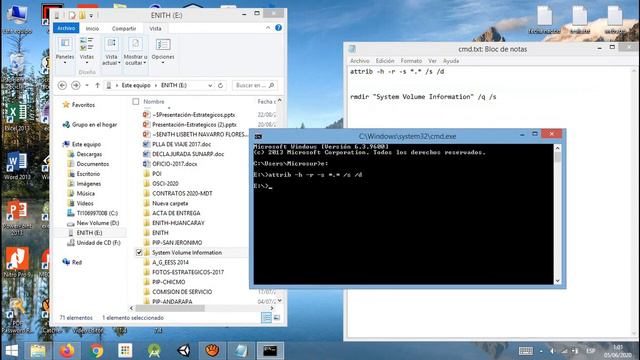Open the Formato menu in Bloc de notas
The image size is (640, 360).
coord(411,61)
